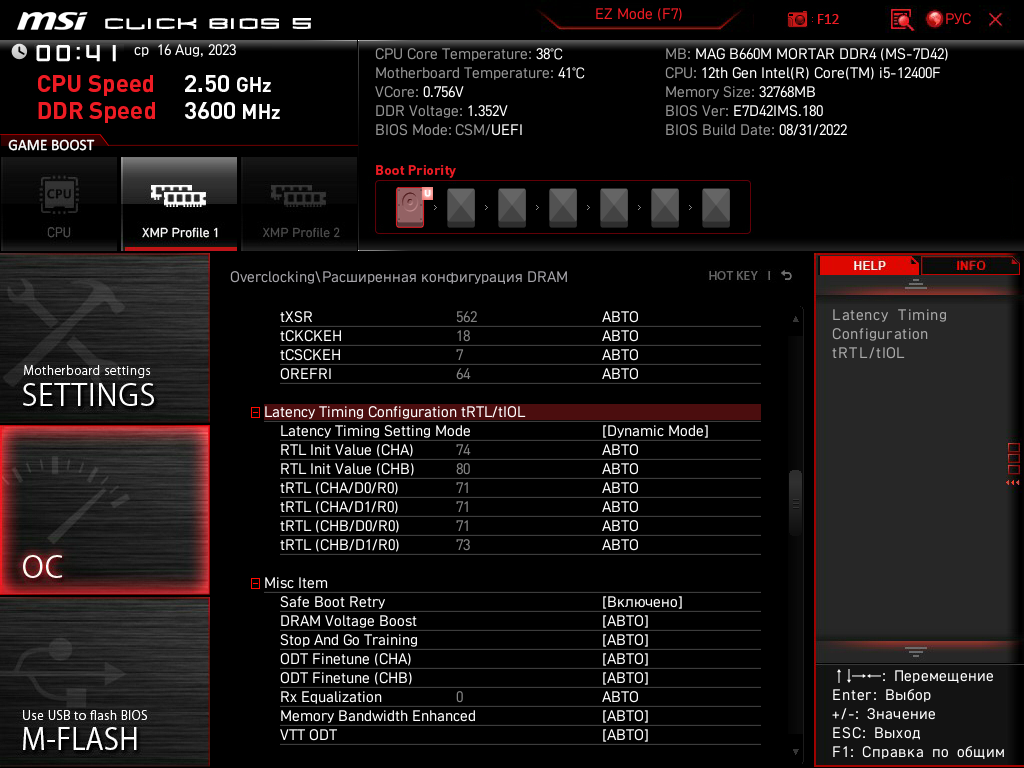Open Latency Timing Setting Mode Dynamic Mode option
1024x768 pixels.
click(x=655, y=431)
